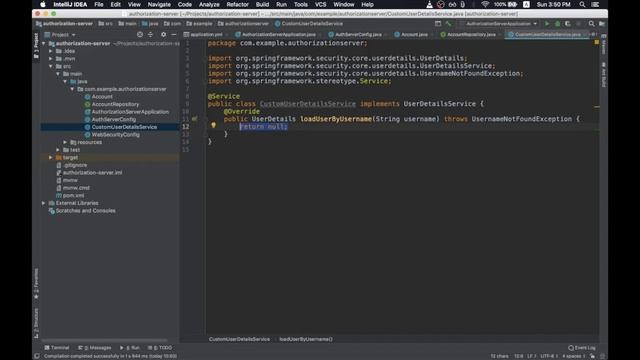Open the Apple menu
Screen dimensions: 640x360
tap(43, 4)
